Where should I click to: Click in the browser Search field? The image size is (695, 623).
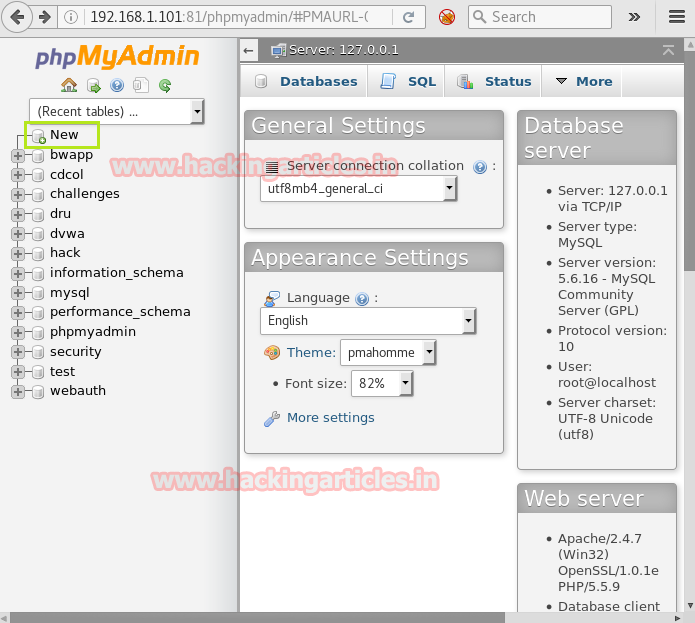pyautogui.click(x=540, y=17)
